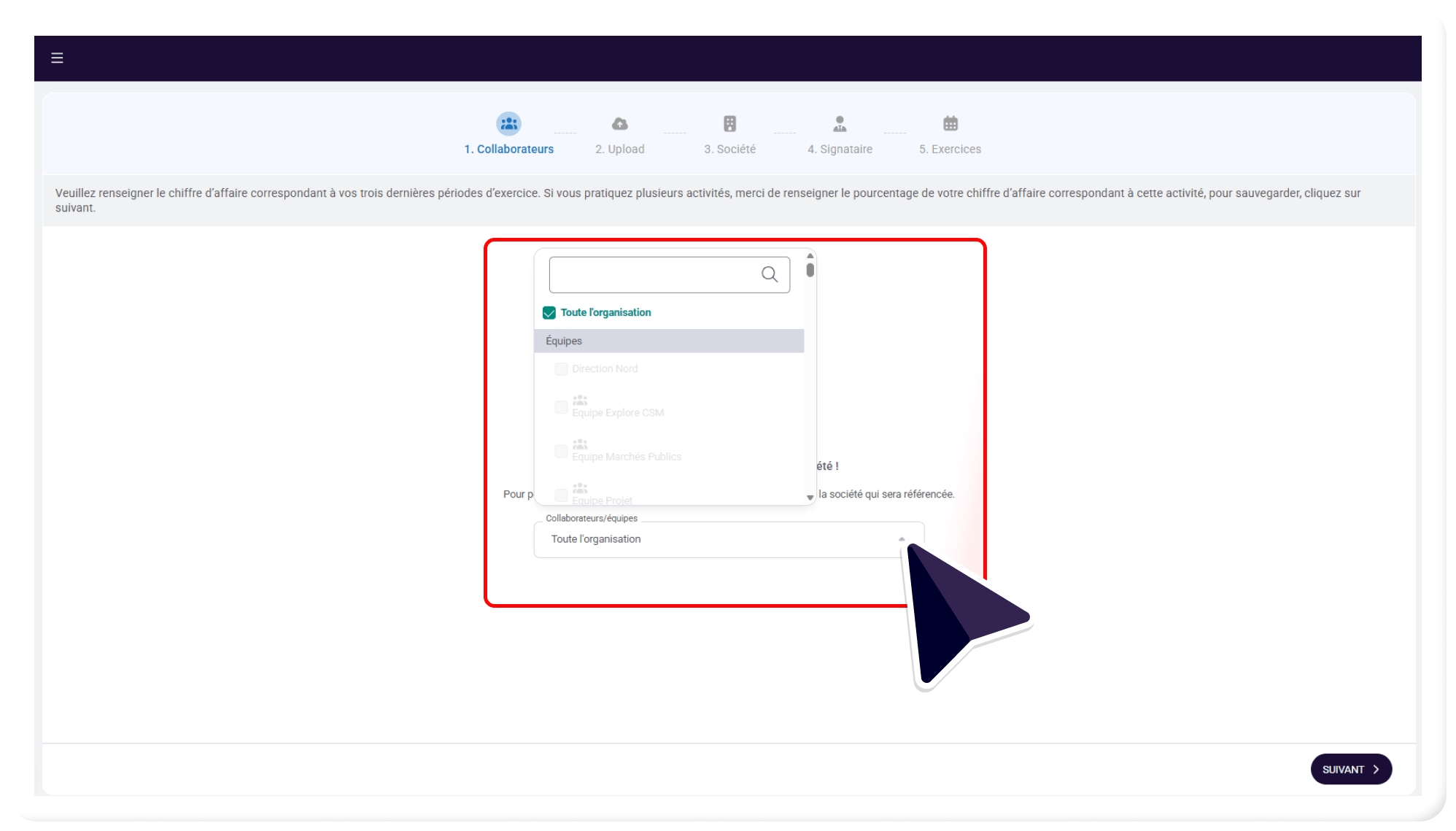Image resolution: width=1456 pixels, height=831 pixels.
Task: Click the Collaborateurs step people icon
Action: [x=508, y=123]
